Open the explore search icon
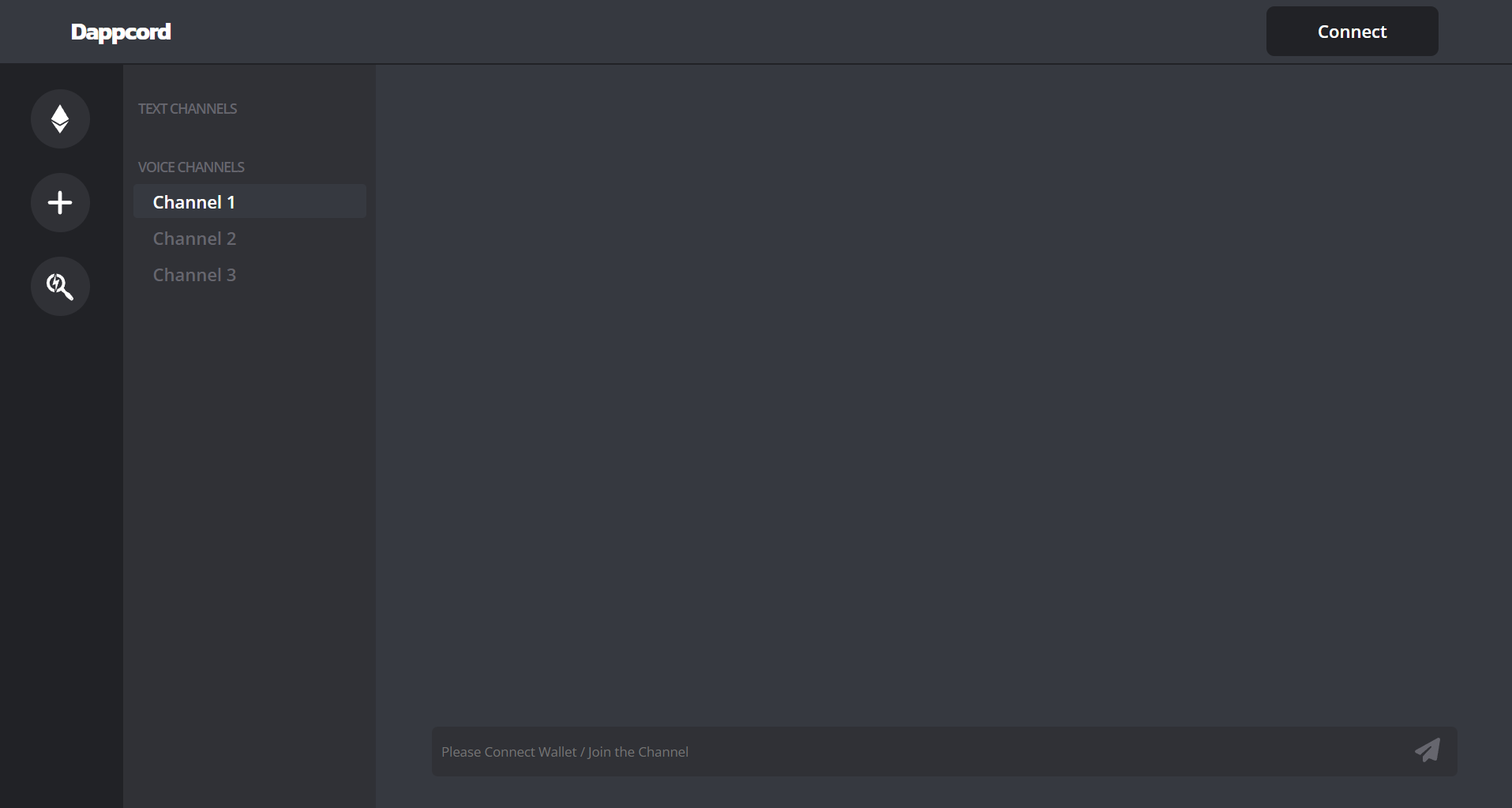This screenshot has width=1512, height=808. click(60, 287)
